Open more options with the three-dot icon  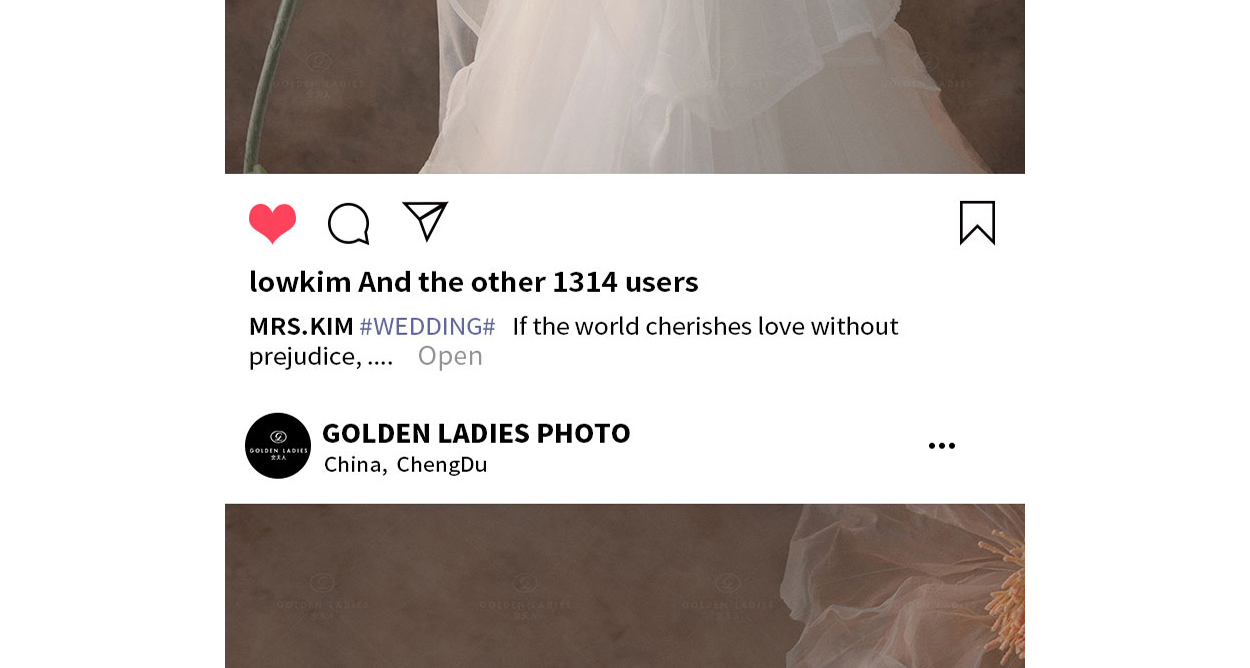pyautogui.click(x=941, y=446)
